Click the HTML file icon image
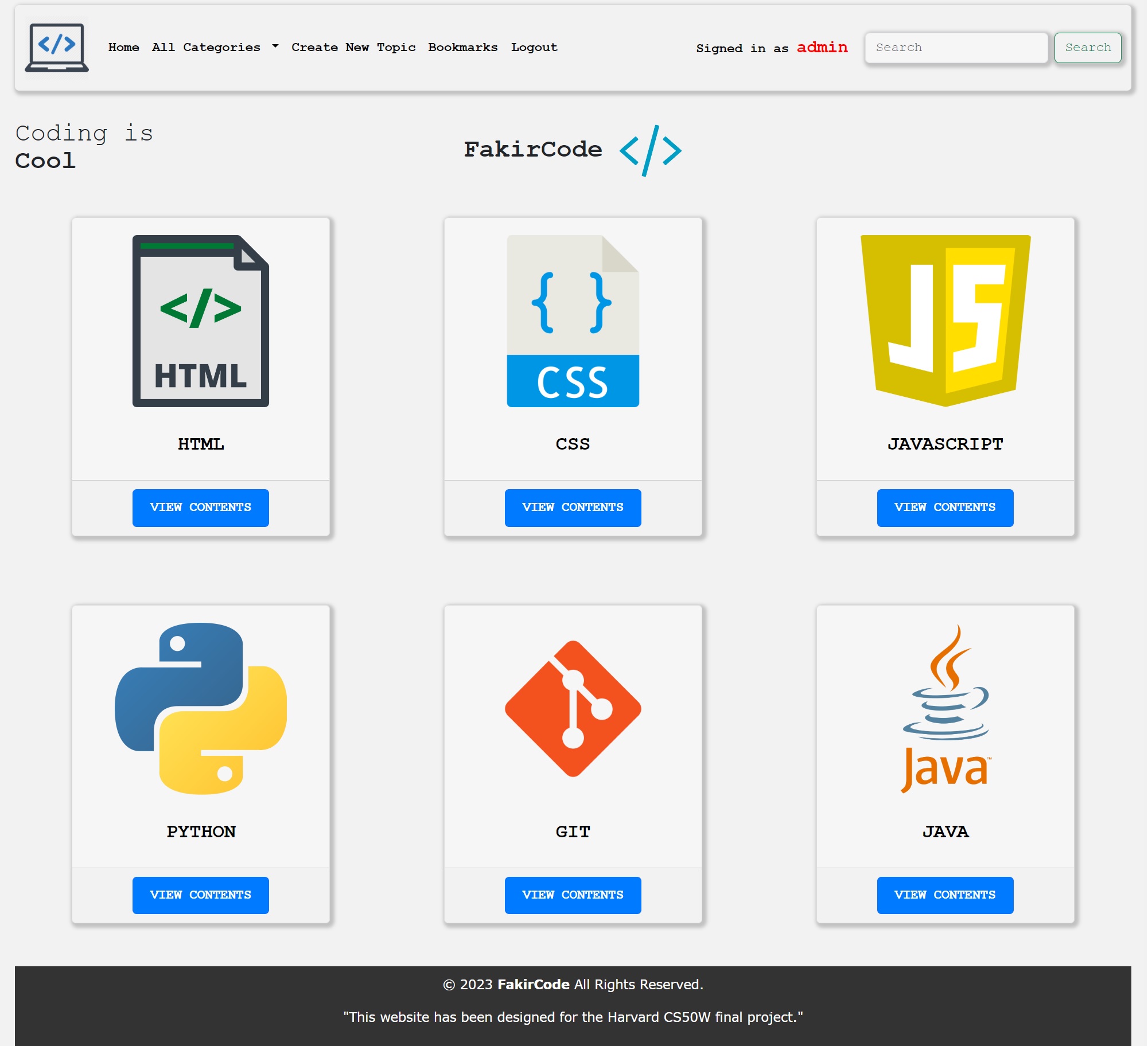 (200, 321)
